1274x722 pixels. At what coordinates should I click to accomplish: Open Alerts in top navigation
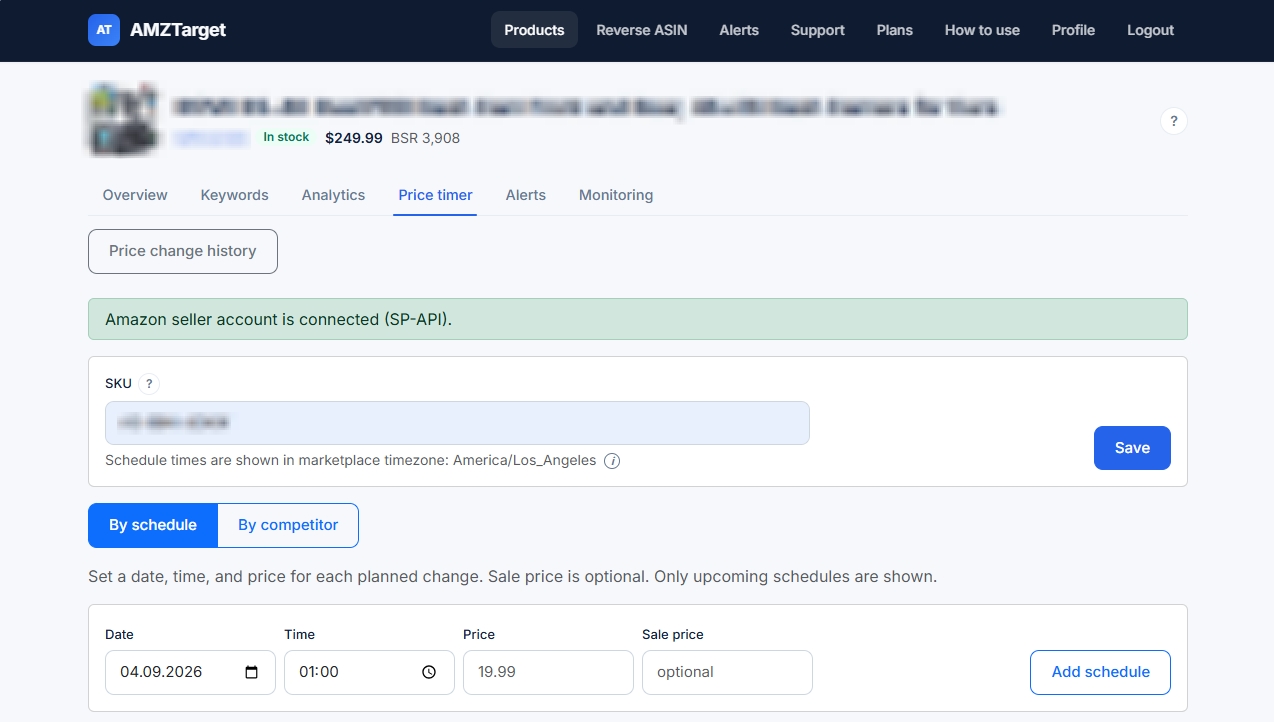(739, 30)
